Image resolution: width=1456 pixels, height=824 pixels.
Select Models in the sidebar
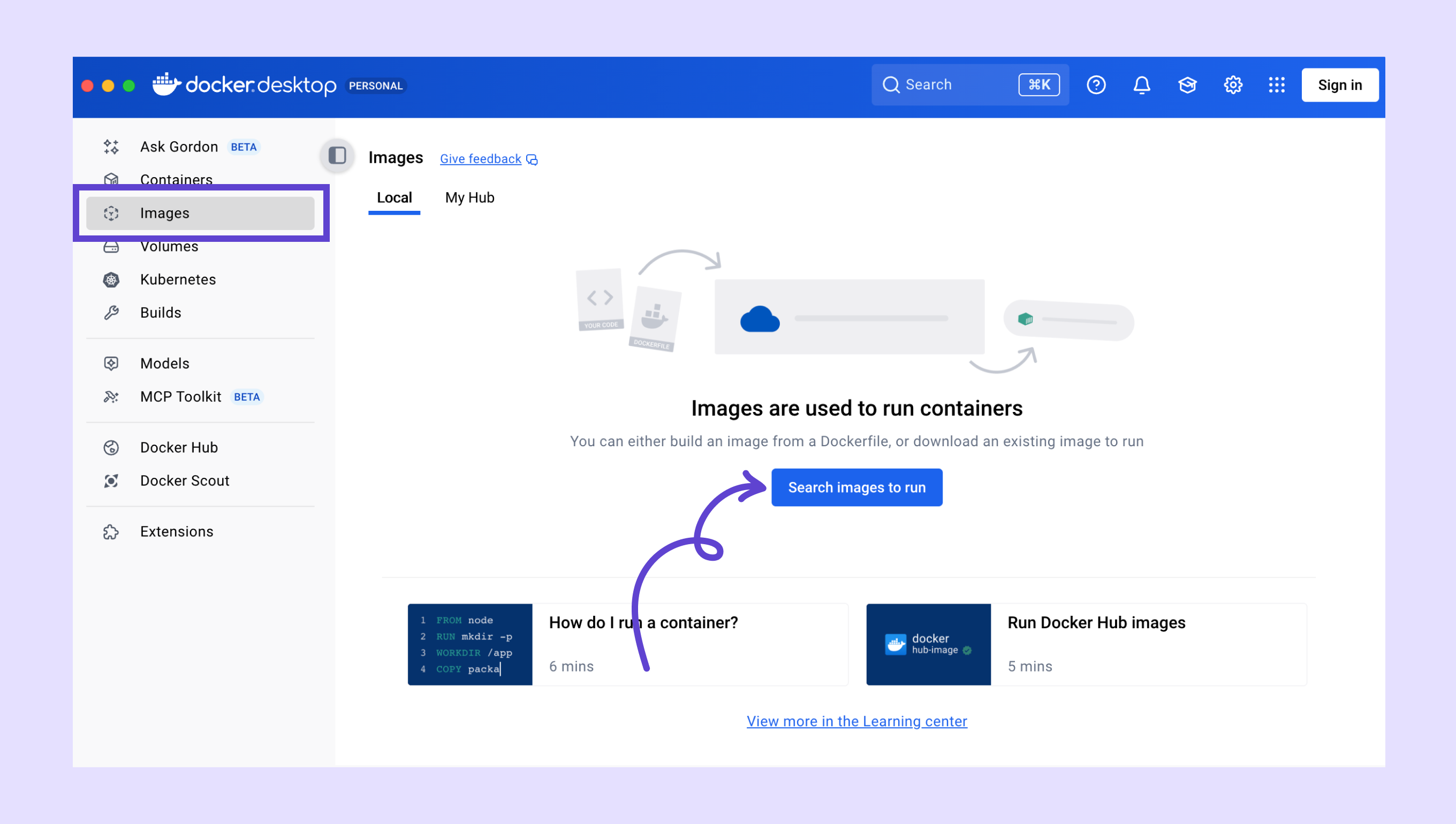(165, 363)
